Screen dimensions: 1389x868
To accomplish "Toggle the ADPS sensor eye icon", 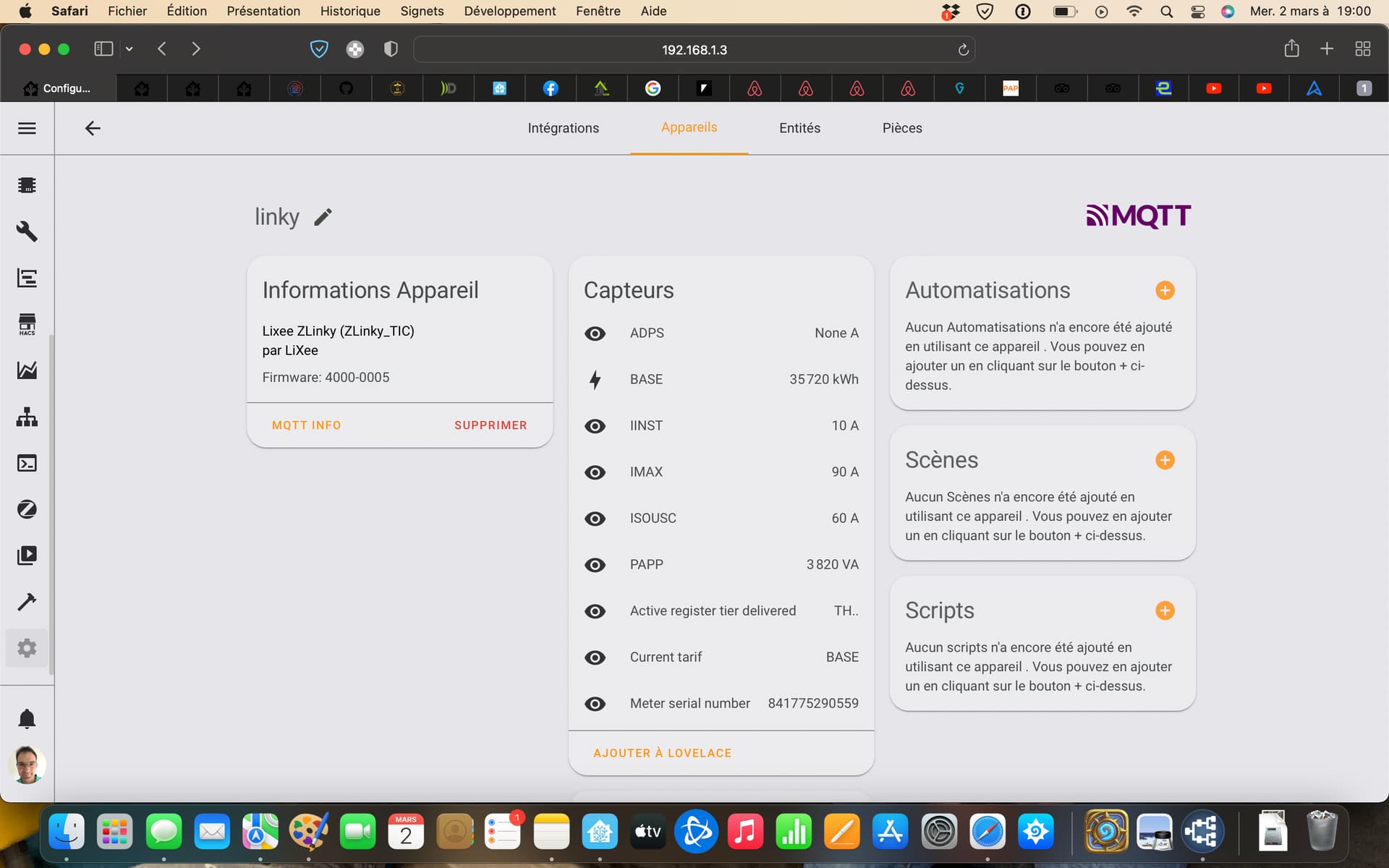I will click(595, 333).
